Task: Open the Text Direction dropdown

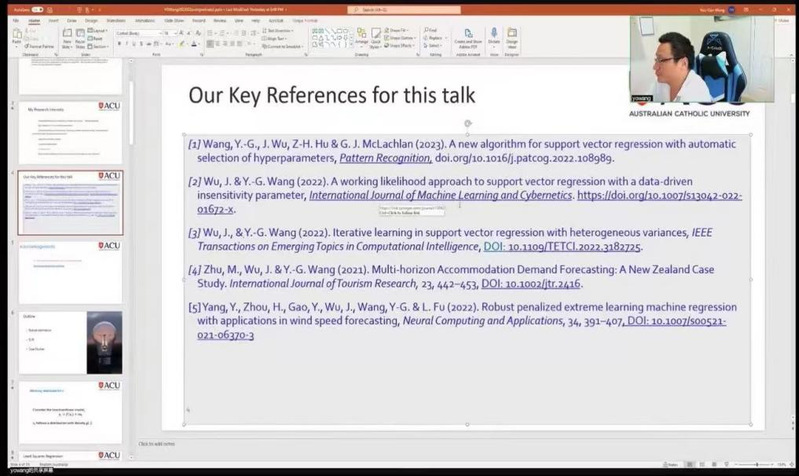Action: 277,31
